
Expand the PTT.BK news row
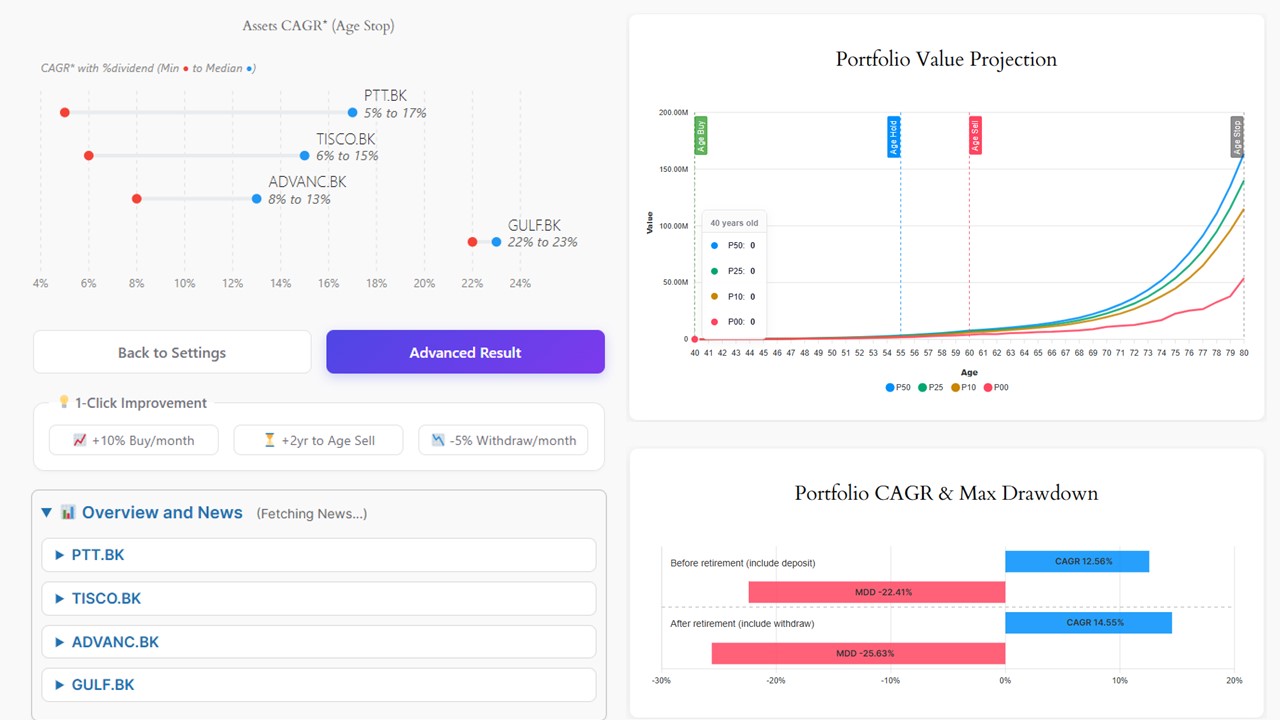tap(319, 555)
